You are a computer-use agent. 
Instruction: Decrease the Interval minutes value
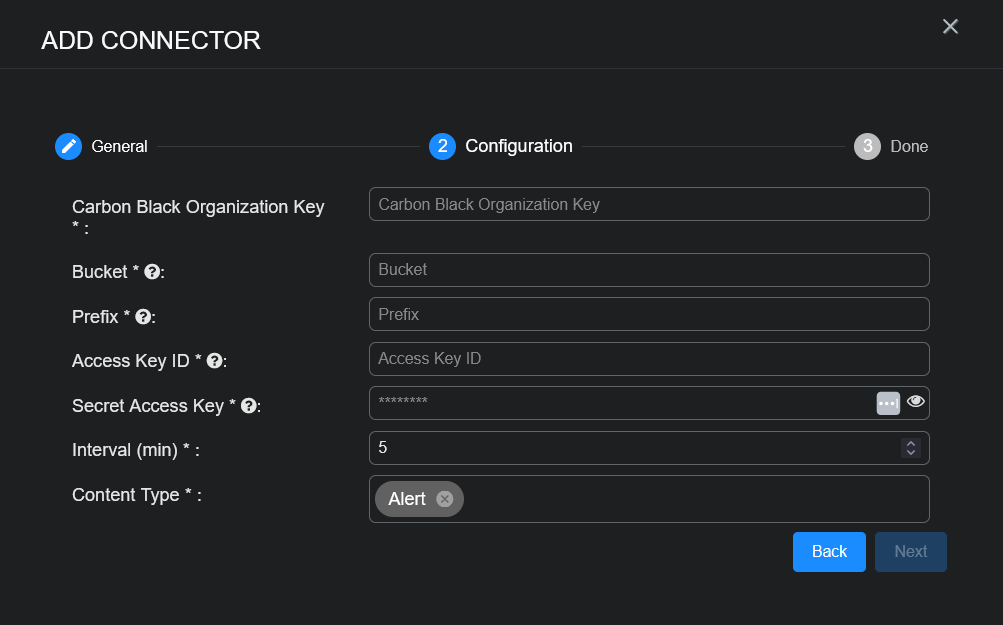pos(910,453)
